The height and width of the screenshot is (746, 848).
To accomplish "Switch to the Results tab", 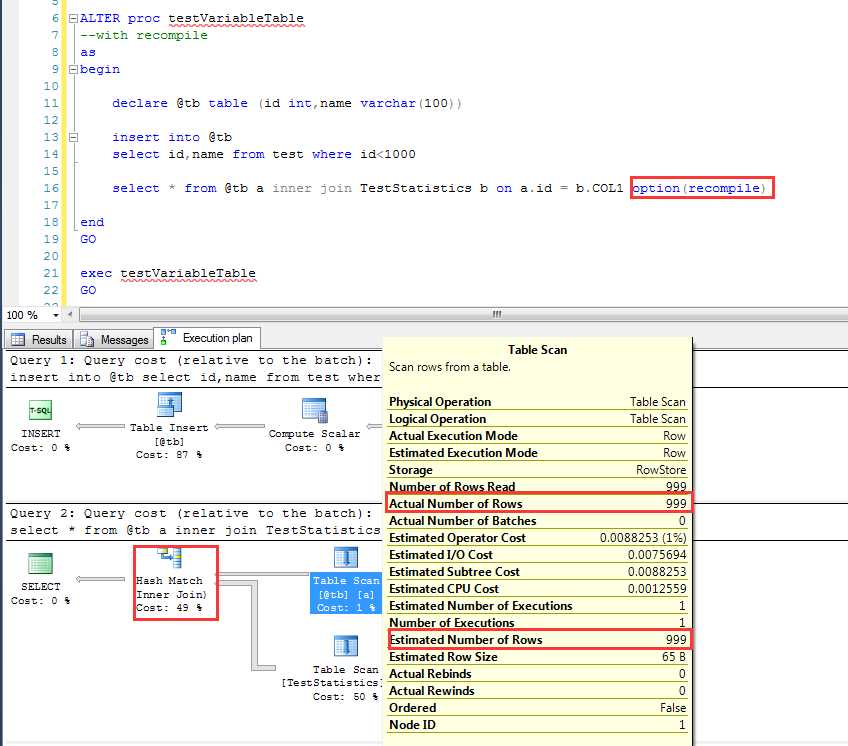I will (40, 339).
